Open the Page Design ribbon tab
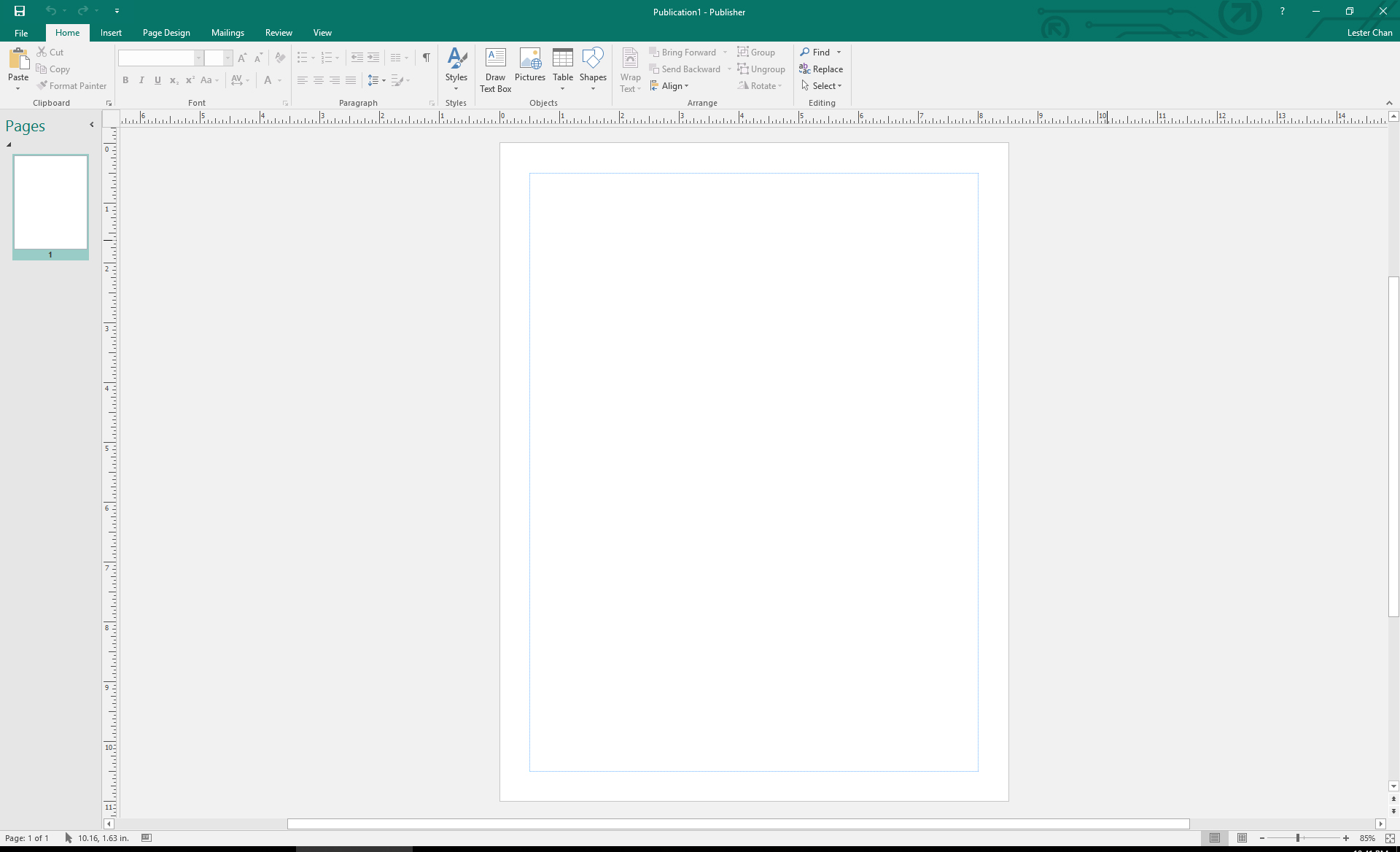 165,33
